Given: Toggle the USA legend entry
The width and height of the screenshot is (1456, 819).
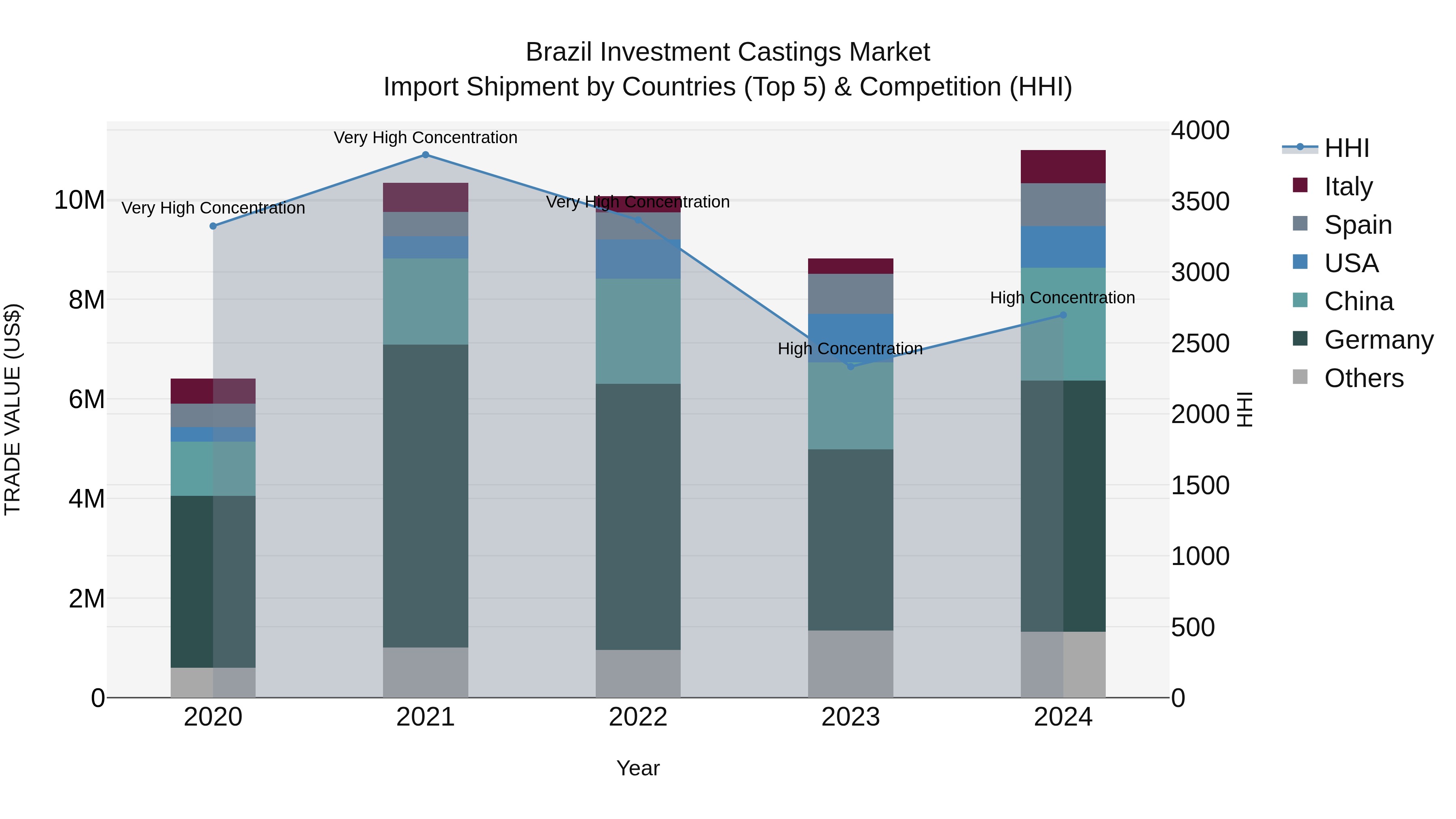Looking at the screenshot, I should 1335,263.
